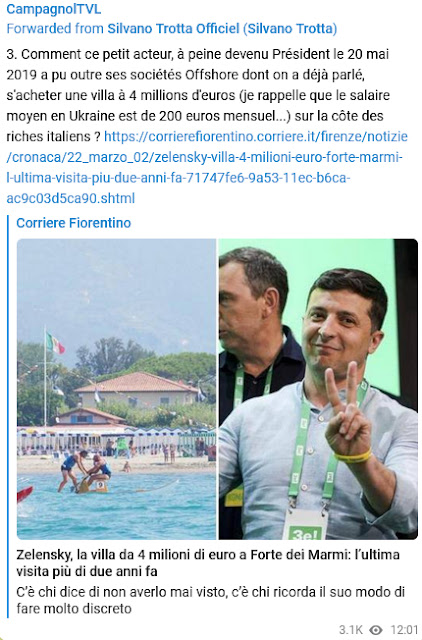Click the blue link preview side bar

click(x=8, y=416)
